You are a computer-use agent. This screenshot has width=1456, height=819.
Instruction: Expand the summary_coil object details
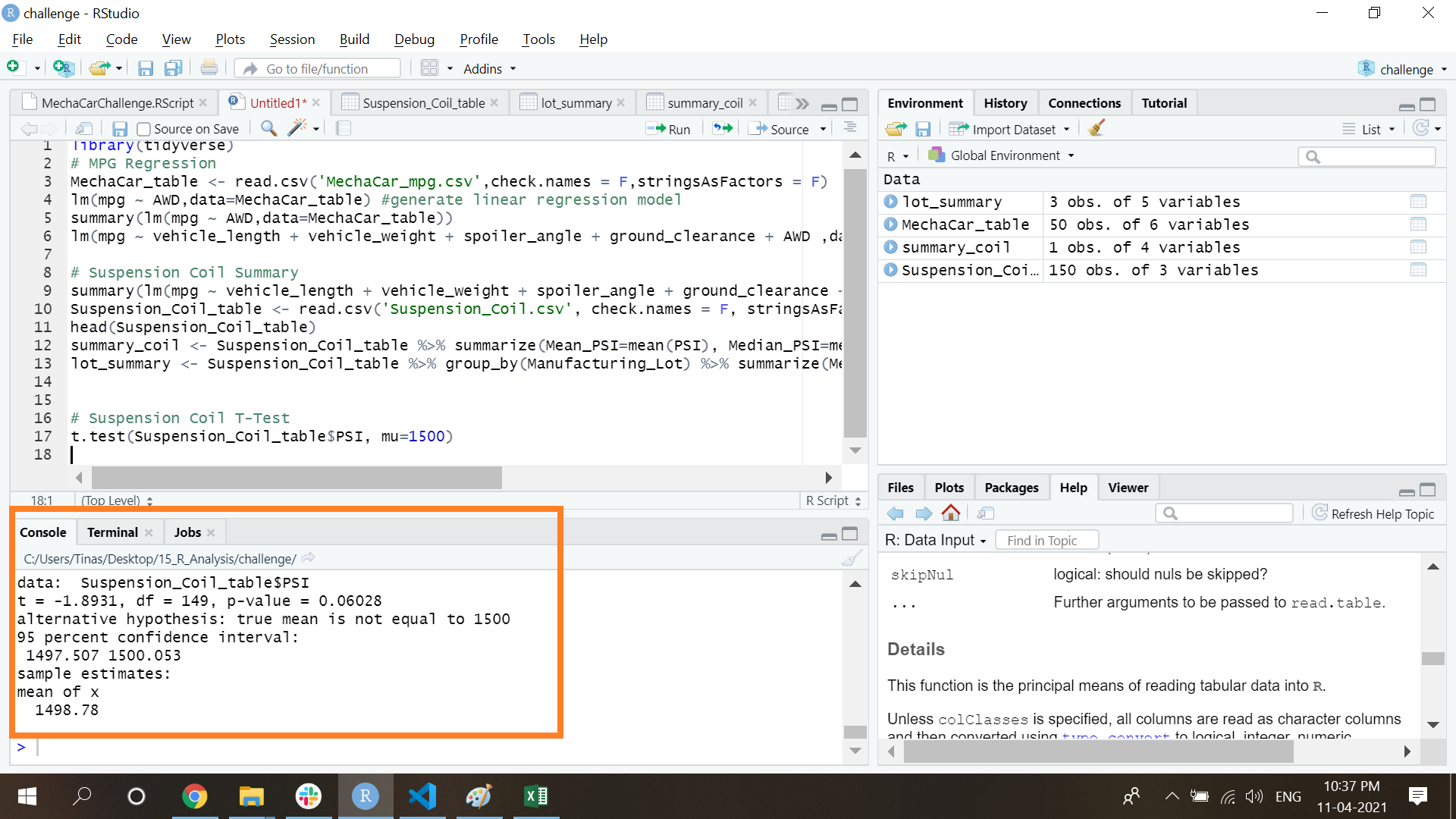tap(890, 247)
